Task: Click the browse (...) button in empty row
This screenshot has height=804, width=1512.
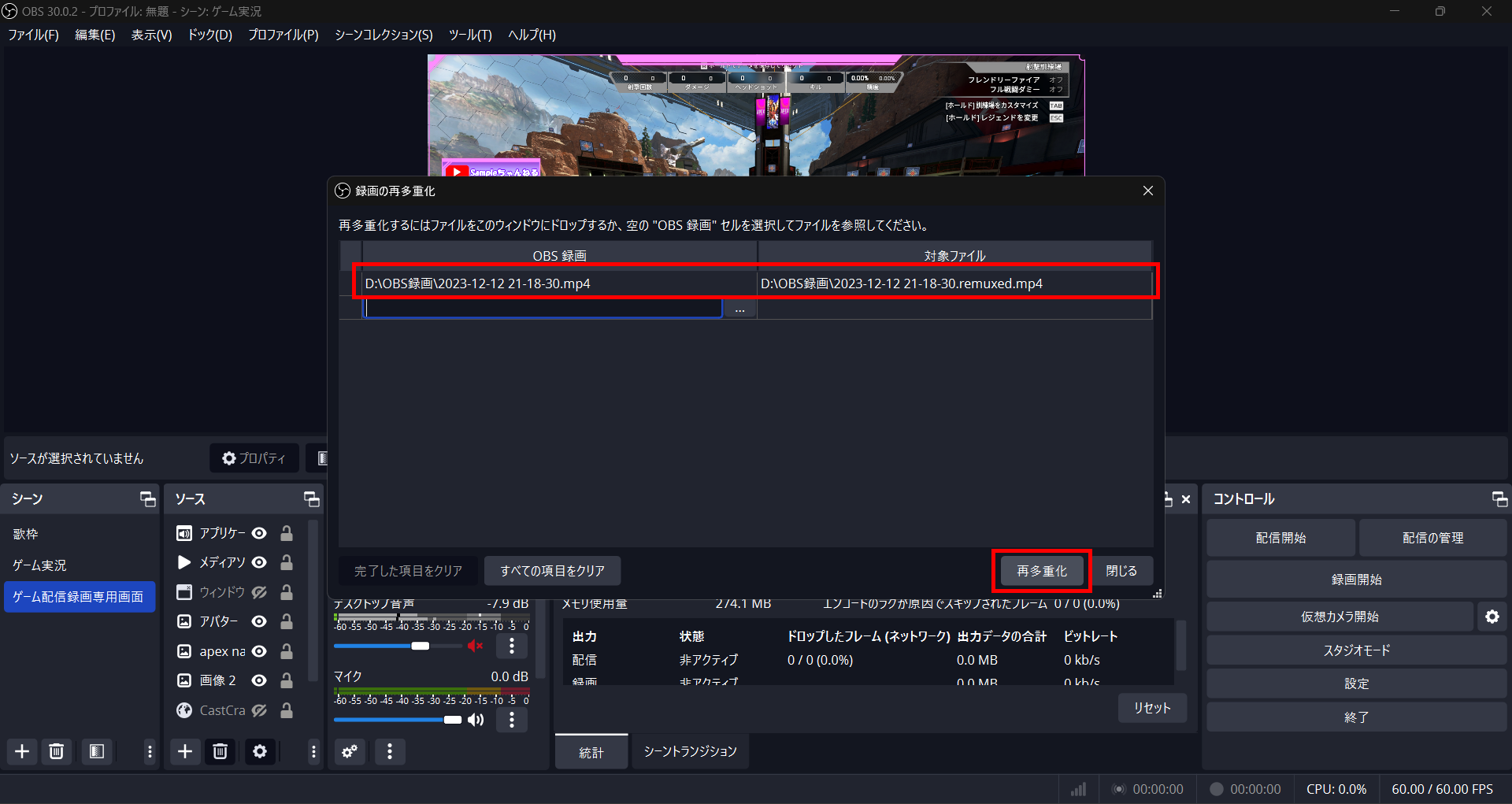Action: point(739,309)
